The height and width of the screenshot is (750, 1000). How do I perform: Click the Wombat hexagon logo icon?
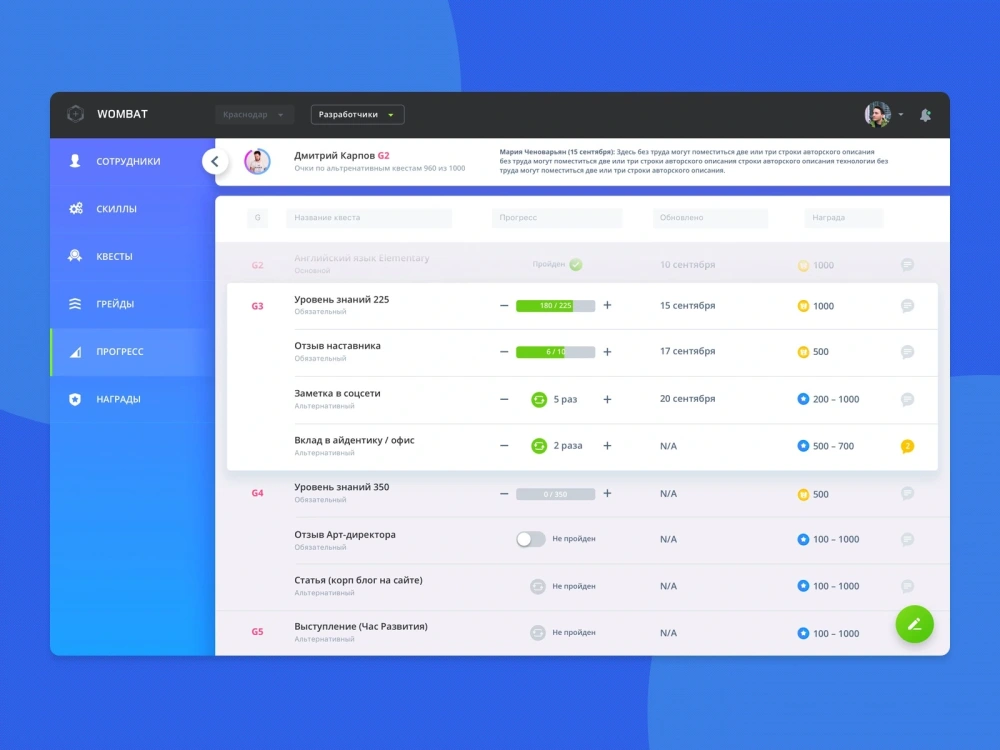click(75, 114)
